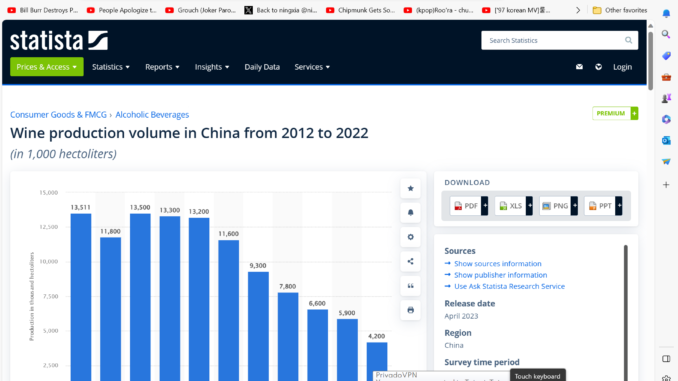Click Use Ask Statista Research Service
The height and width of the screenshot is (381, 678).
point(509,286)
